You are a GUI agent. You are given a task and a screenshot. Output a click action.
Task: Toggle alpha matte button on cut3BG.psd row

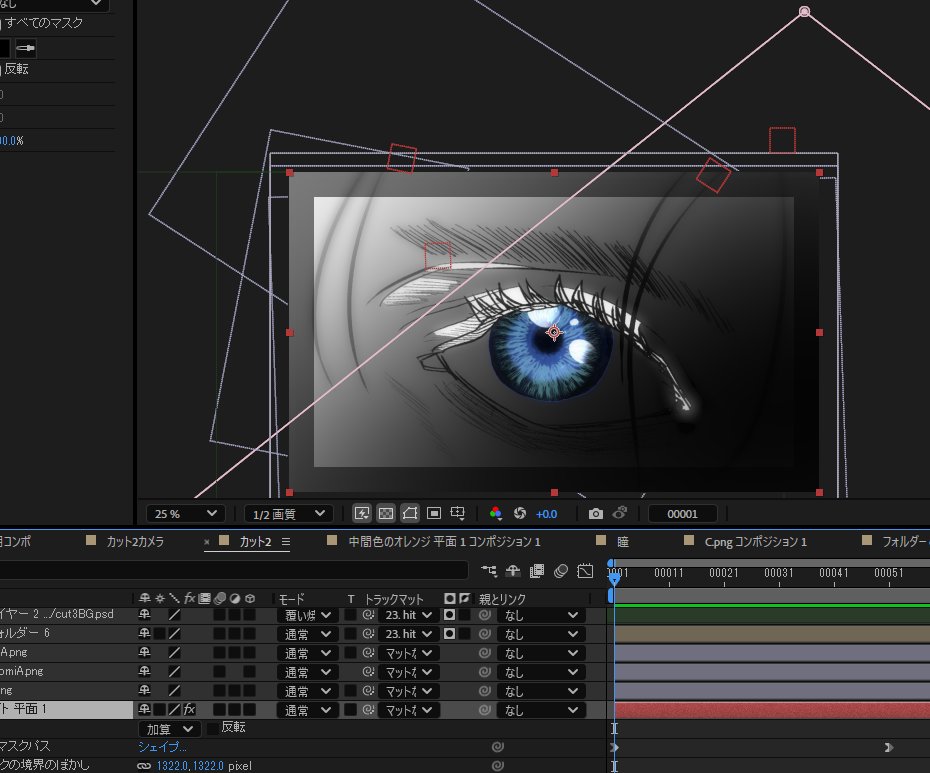450,615
